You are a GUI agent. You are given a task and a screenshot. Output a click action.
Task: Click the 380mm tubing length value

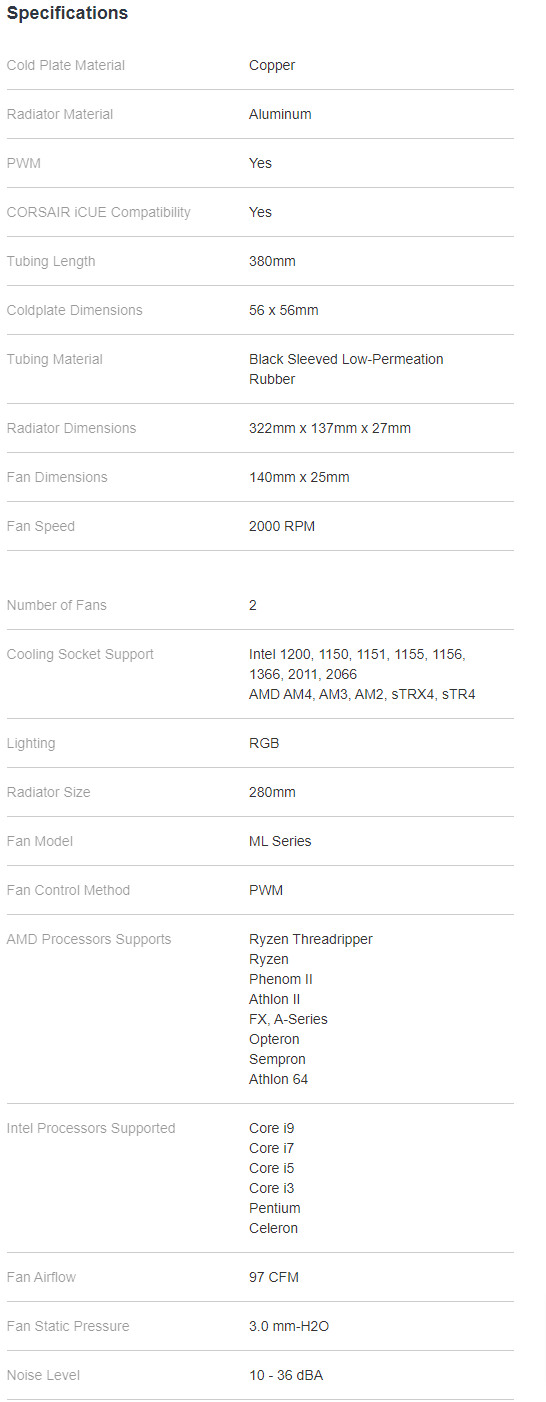(272, 261)
